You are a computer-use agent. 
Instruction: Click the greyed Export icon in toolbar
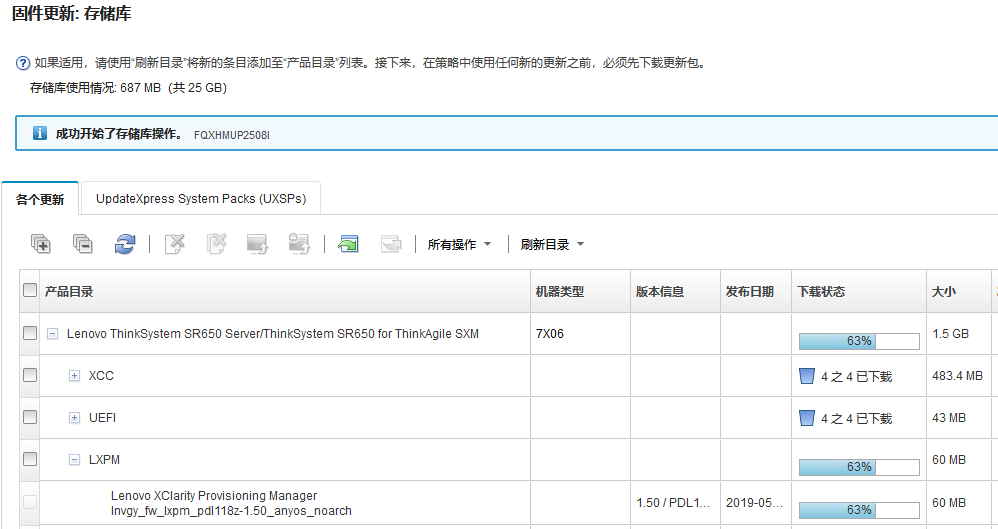point(391,244)
